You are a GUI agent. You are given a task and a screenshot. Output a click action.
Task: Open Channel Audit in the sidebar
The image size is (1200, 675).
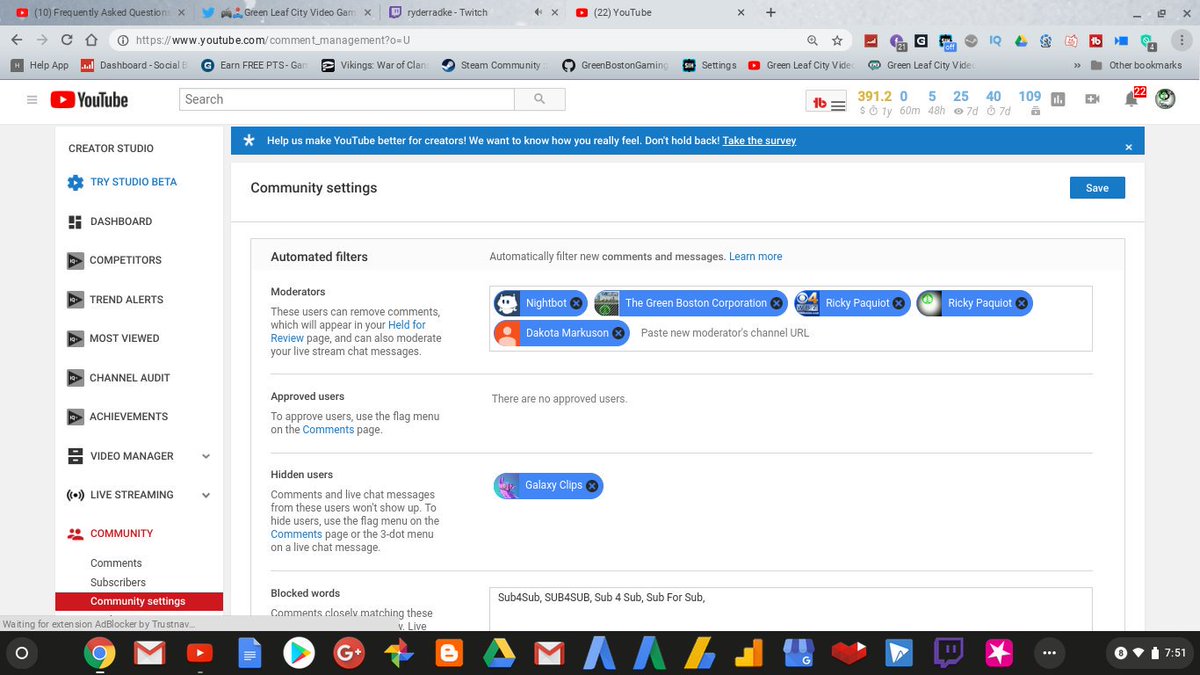129,378
